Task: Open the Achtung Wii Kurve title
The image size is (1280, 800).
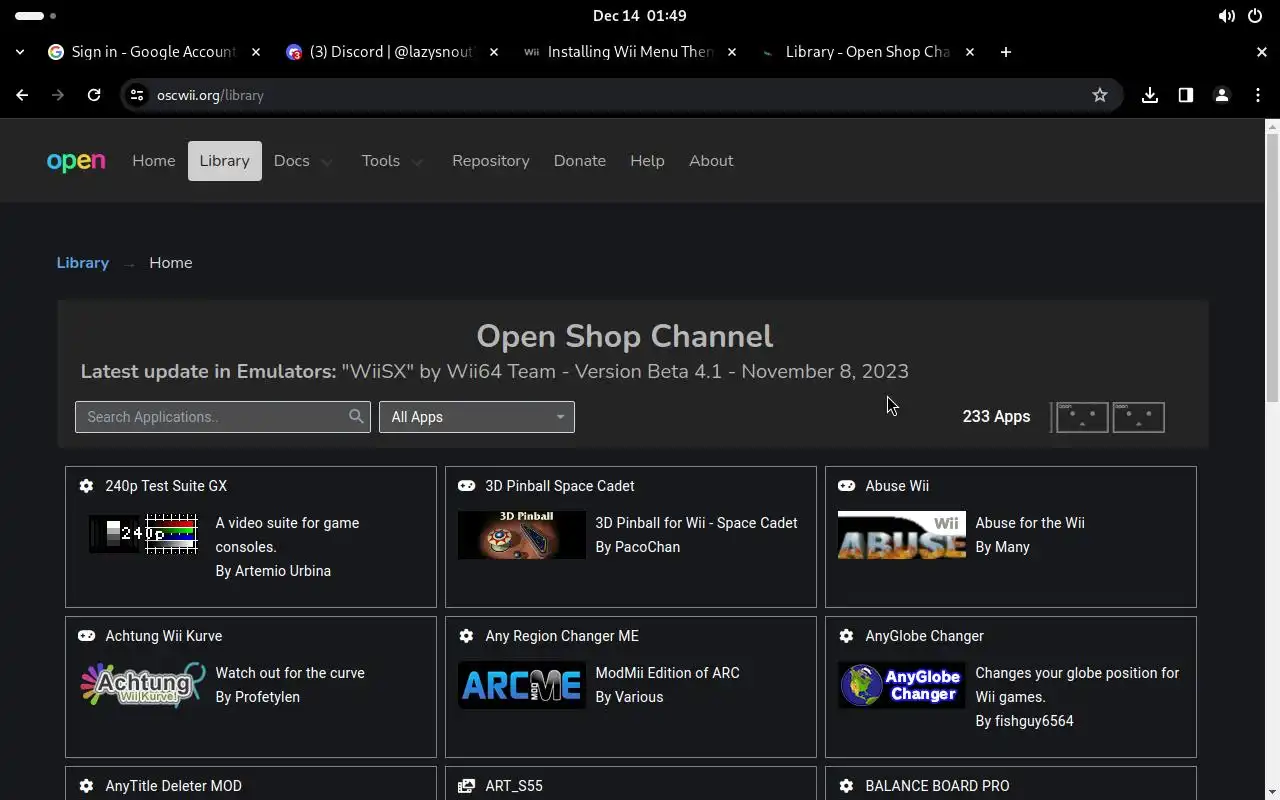Action: (x=164, y=636)
